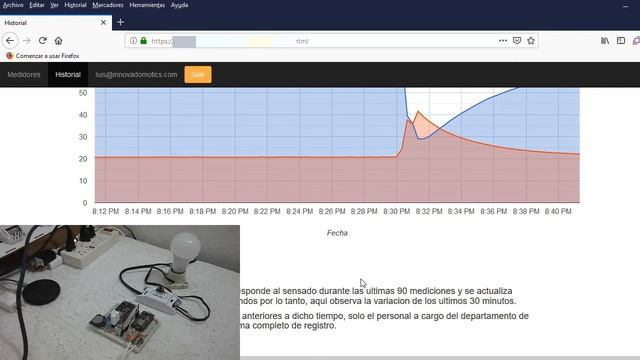The image size is (640, 360).
Task: Open the Firefox home page icon
Action: (58, 40)
